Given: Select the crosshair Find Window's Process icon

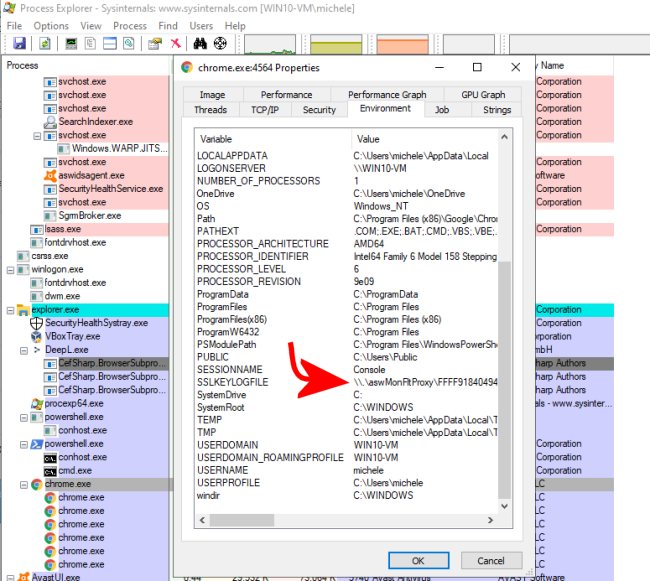Looking at the screenshot, I should point(220,43).
